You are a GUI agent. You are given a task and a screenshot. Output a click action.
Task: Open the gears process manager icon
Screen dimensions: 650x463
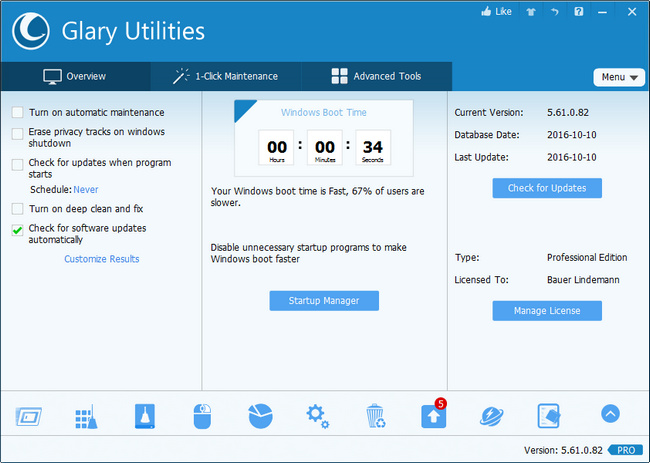318,416
